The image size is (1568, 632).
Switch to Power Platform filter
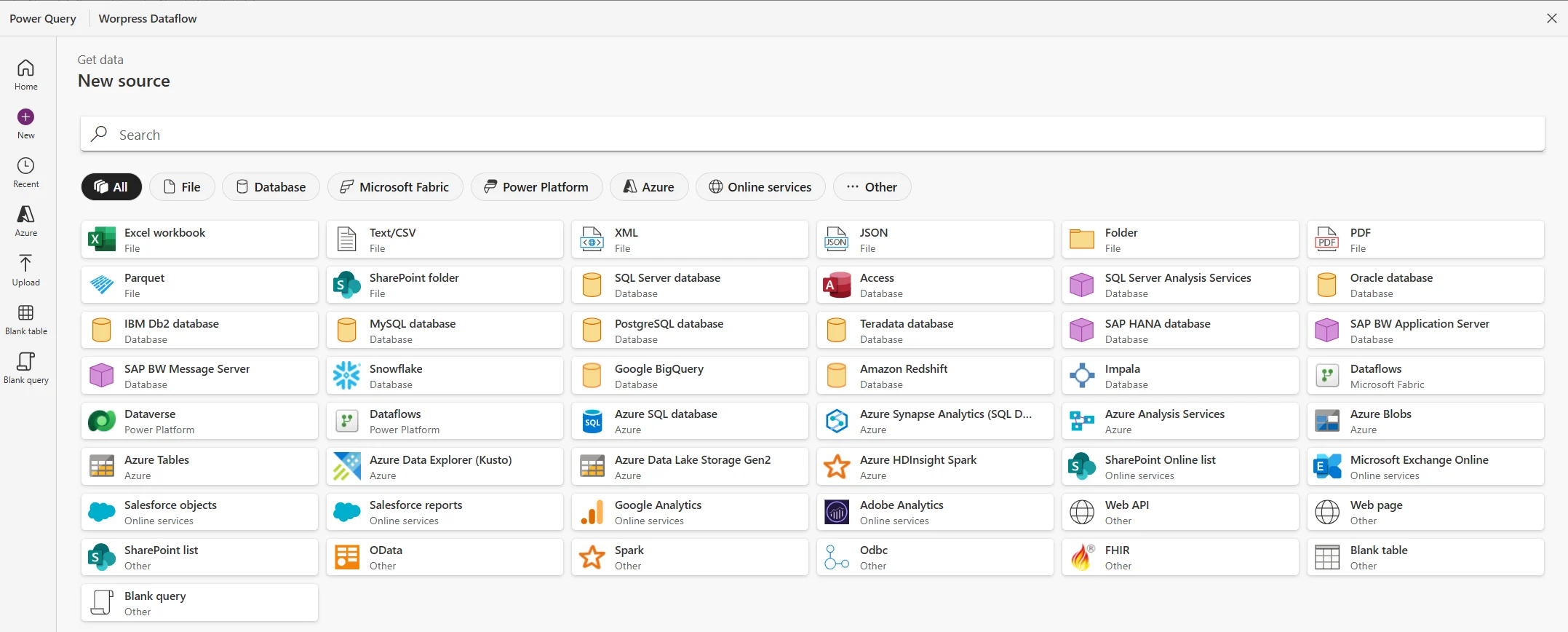point(537,187)
